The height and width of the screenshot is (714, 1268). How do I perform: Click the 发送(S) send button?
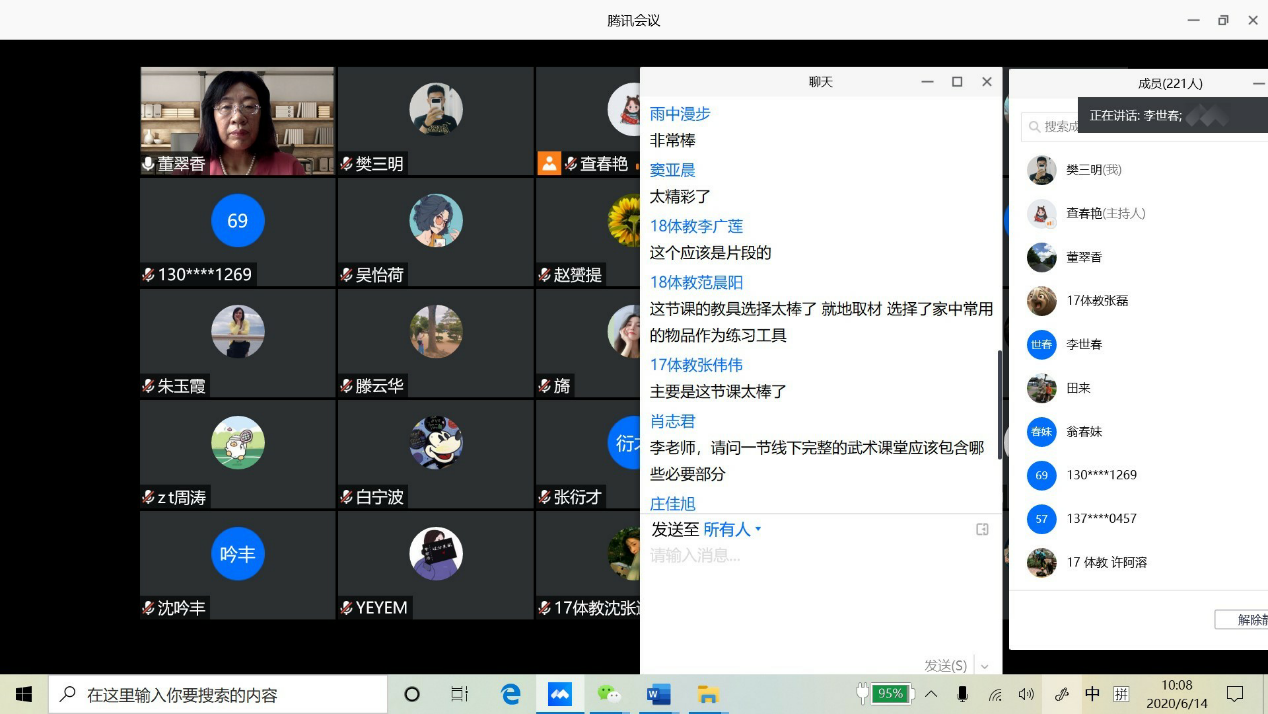tap(945, 665)
